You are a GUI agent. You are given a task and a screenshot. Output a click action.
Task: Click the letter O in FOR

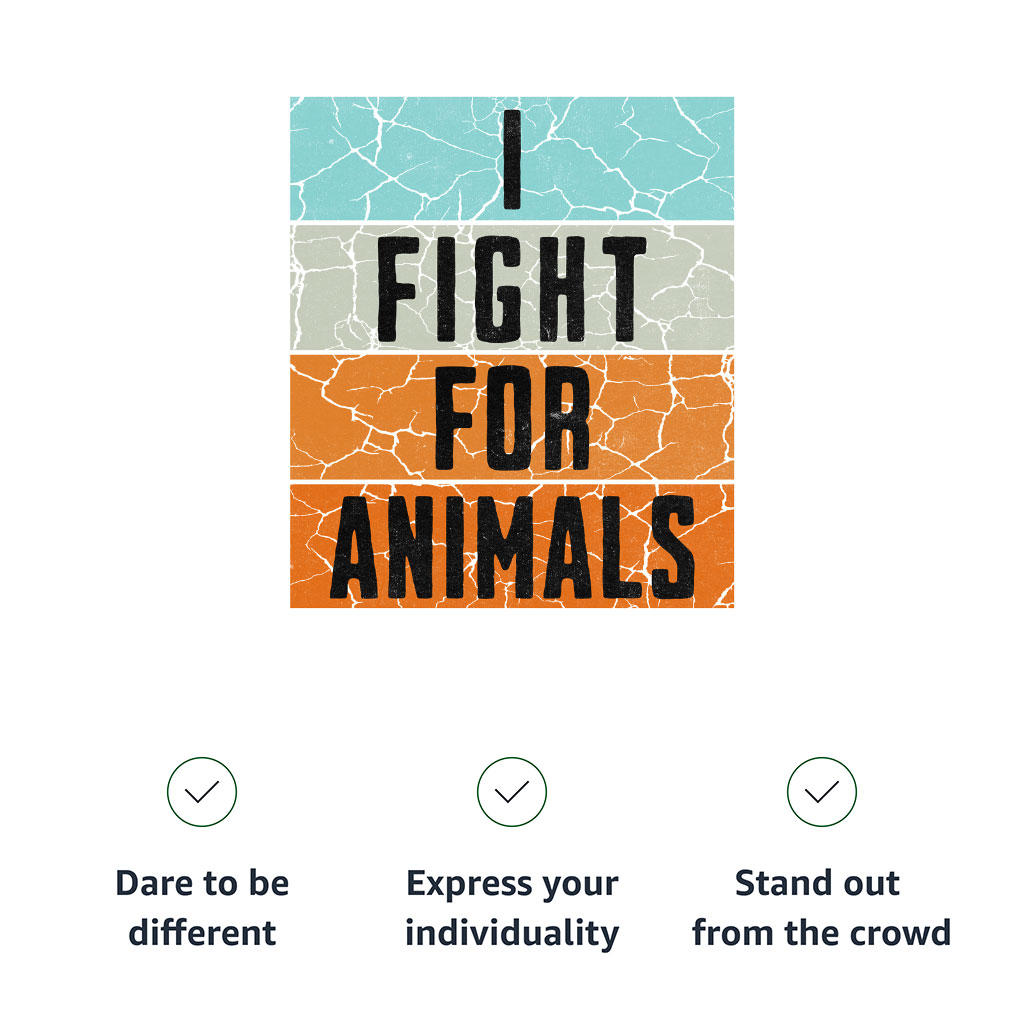pyautogui.click(x=513, y=417)
